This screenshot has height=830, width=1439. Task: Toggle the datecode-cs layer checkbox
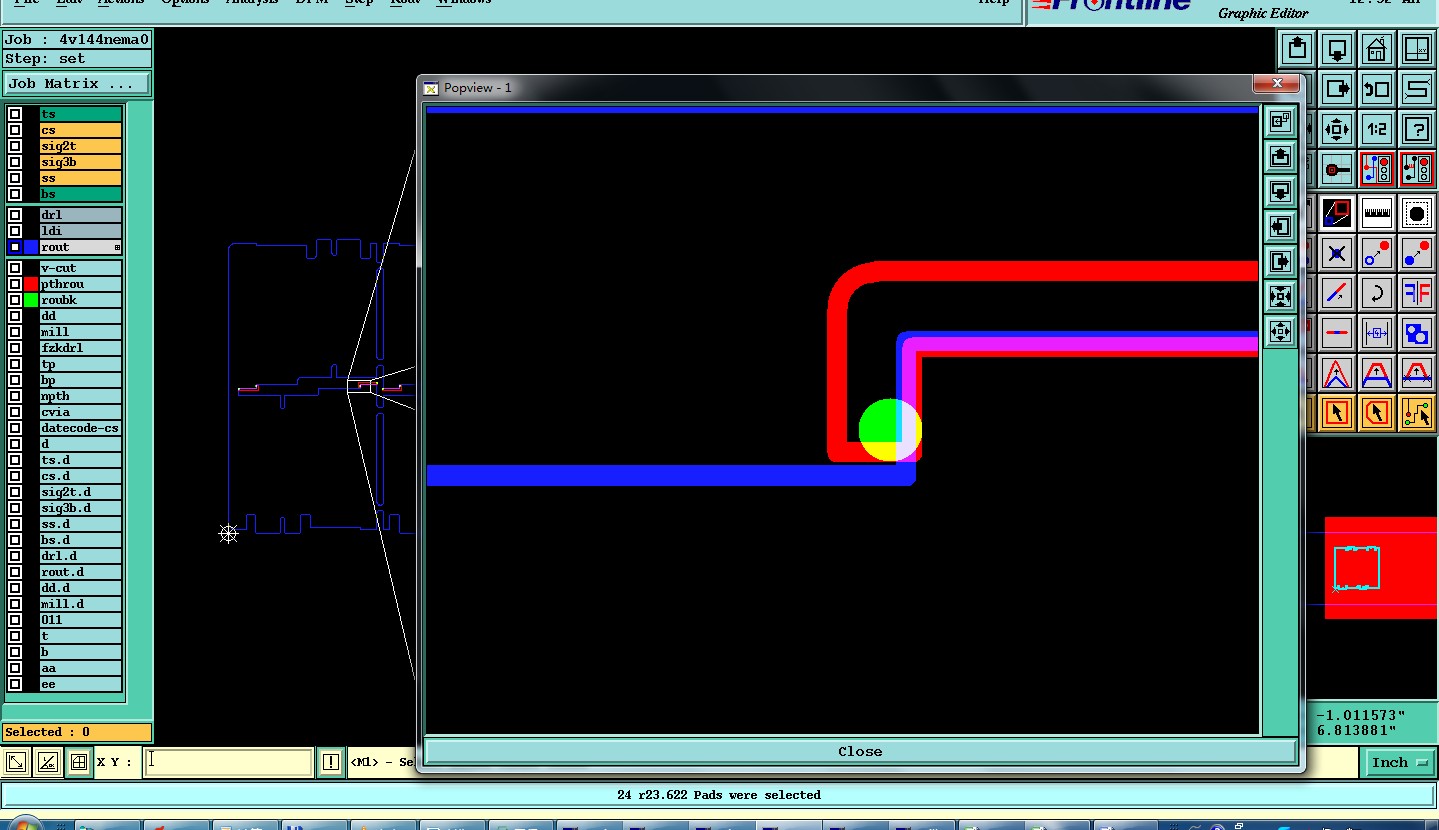click(15, 428)
